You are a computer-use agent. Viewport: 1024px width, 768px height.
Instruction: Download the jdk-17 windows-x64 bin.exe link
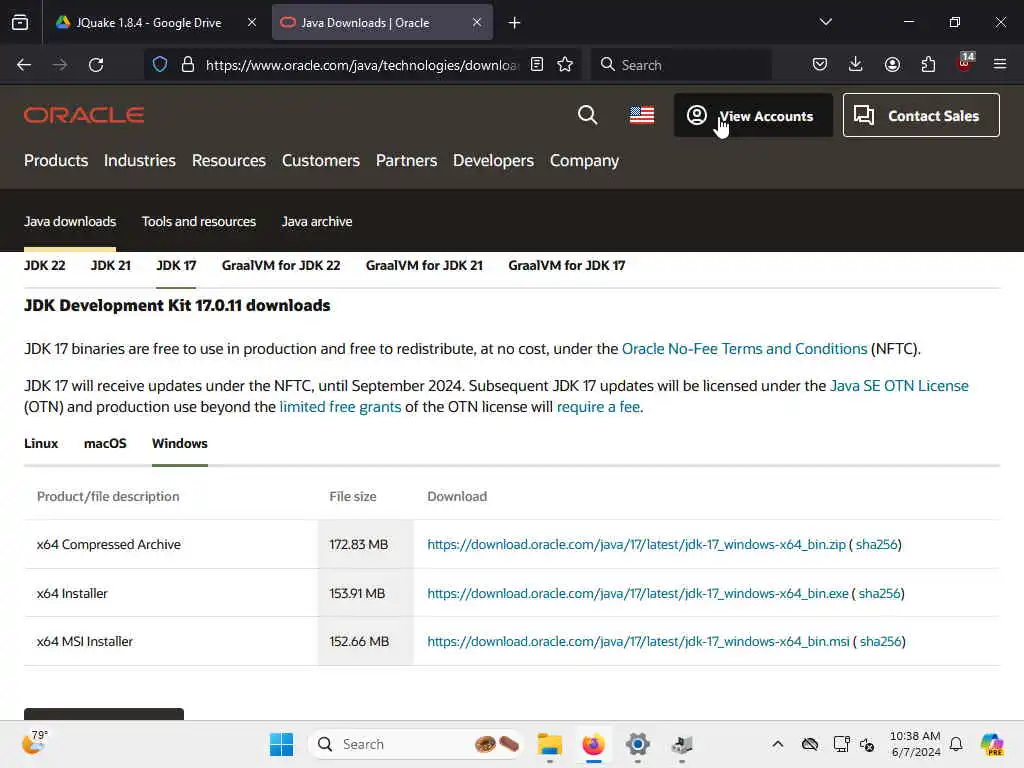637,594
